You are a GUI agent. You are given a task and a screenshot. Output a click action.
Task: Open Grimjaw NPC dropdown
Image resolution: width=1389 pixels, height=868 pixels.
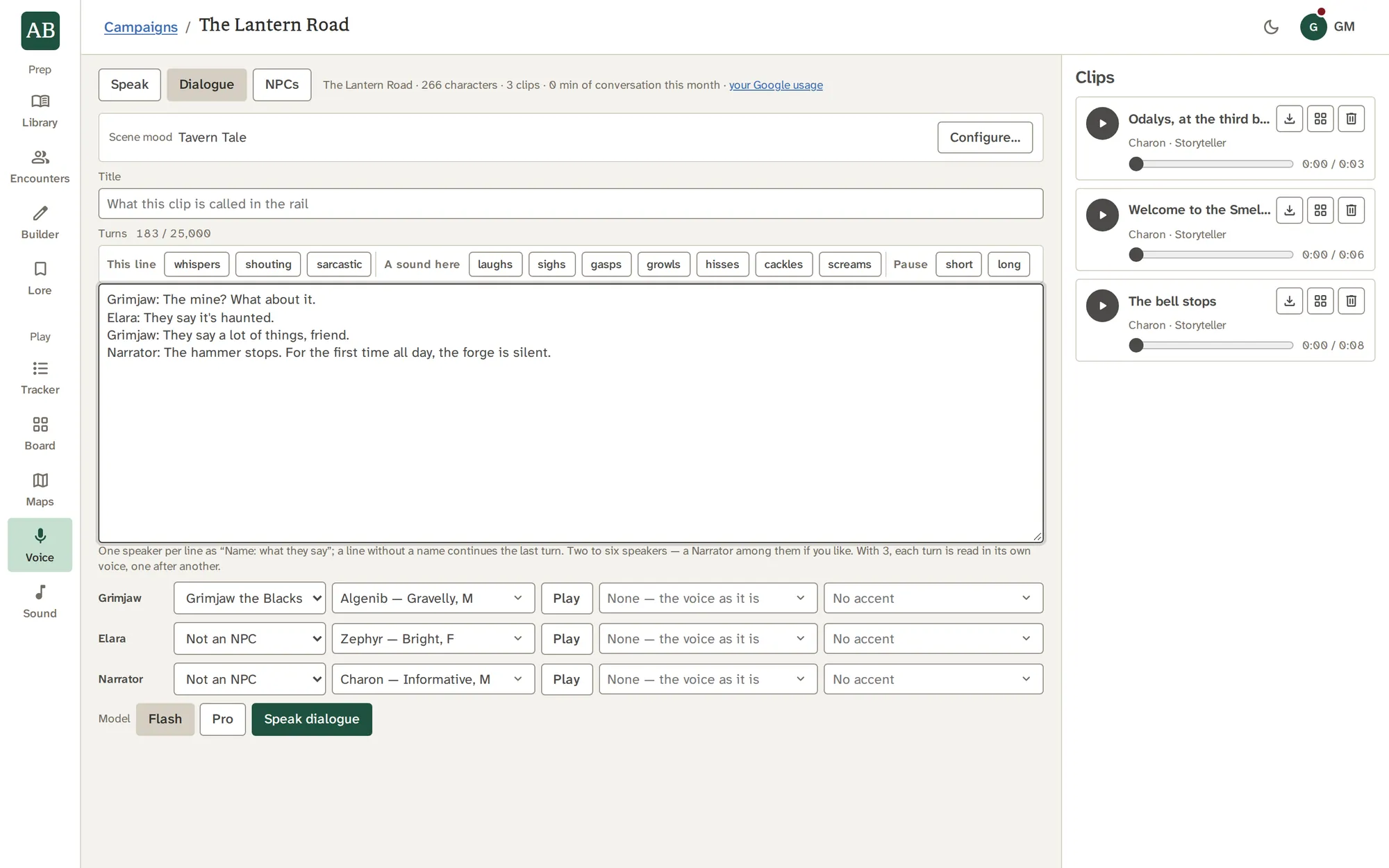[249, 598]
